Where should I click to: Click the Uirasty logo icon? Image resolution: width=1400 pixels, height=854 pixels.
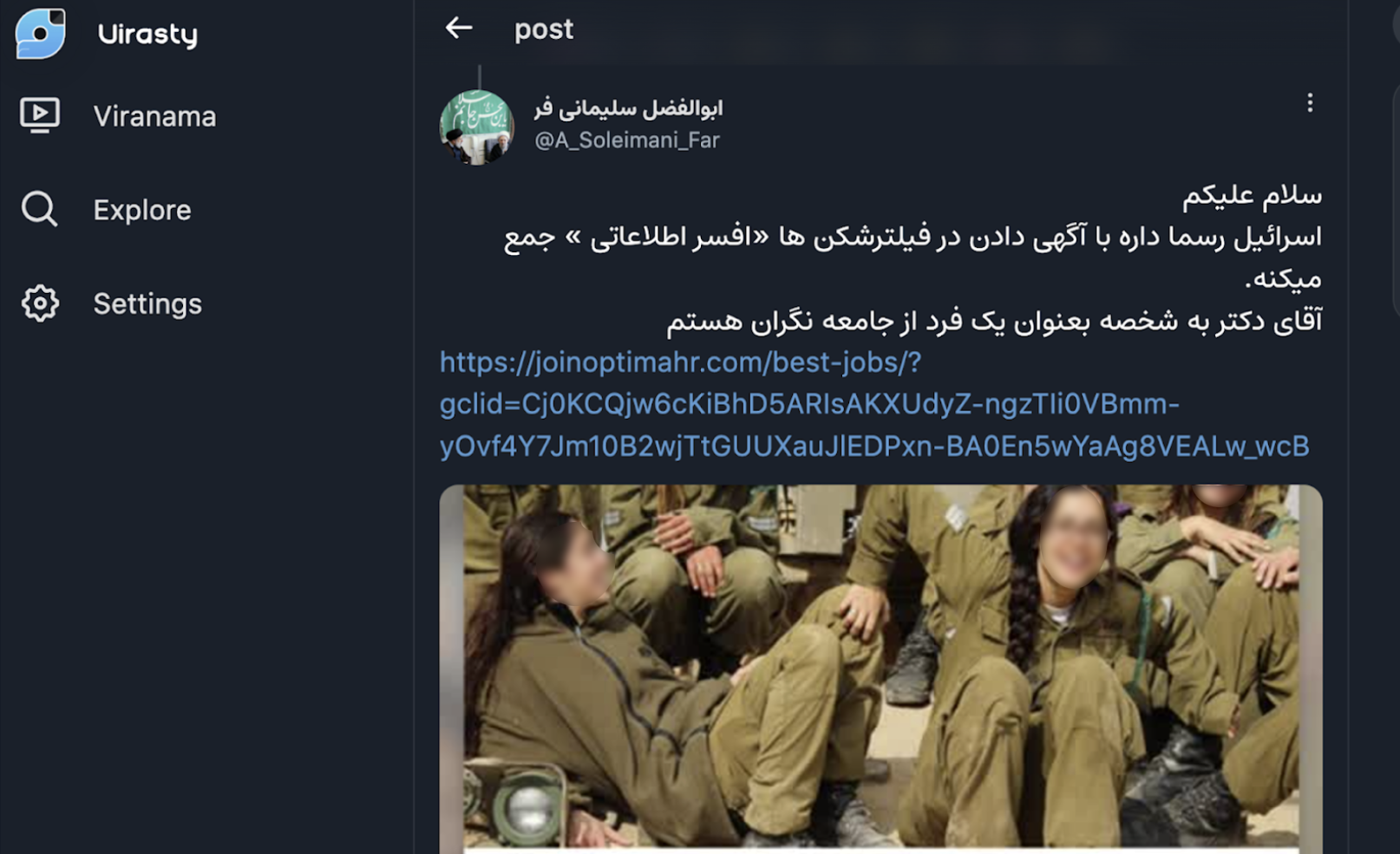coord(41,33)
